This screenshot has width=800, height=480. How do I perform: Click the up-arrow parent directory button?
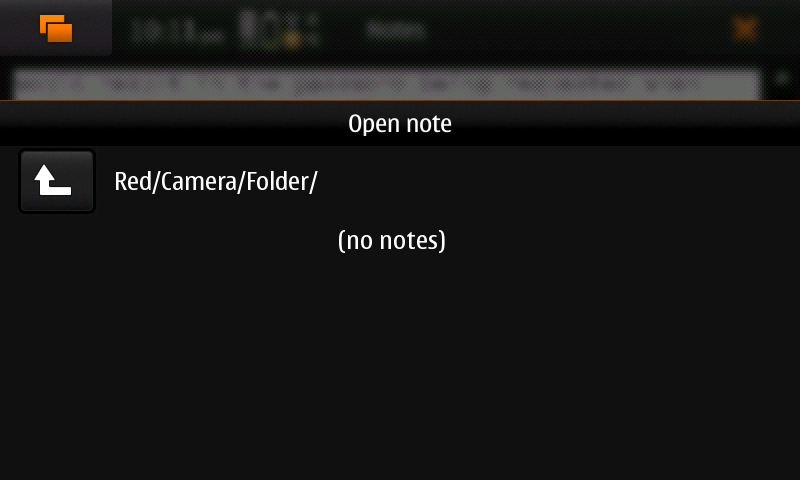[57, 181]
